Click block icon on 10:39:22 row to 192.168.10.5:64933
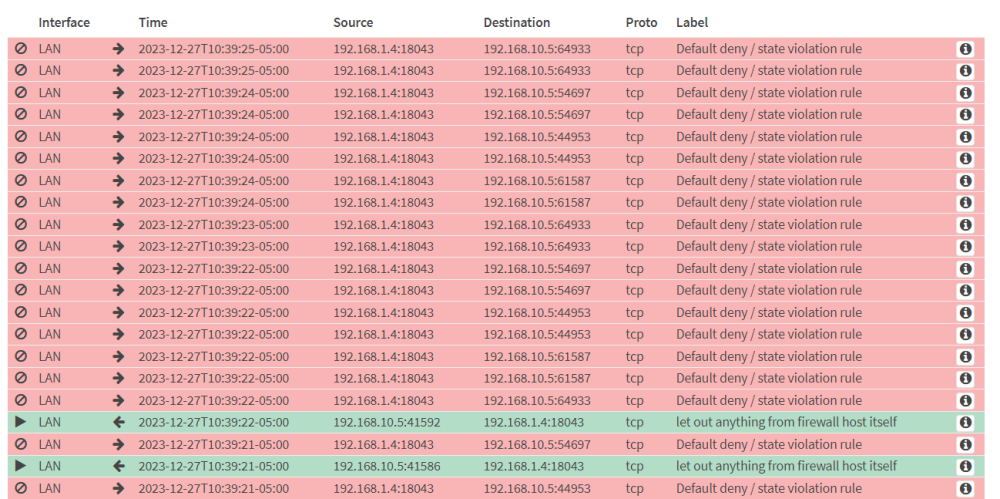1000x499 pixels. click(x=21, y=400)
